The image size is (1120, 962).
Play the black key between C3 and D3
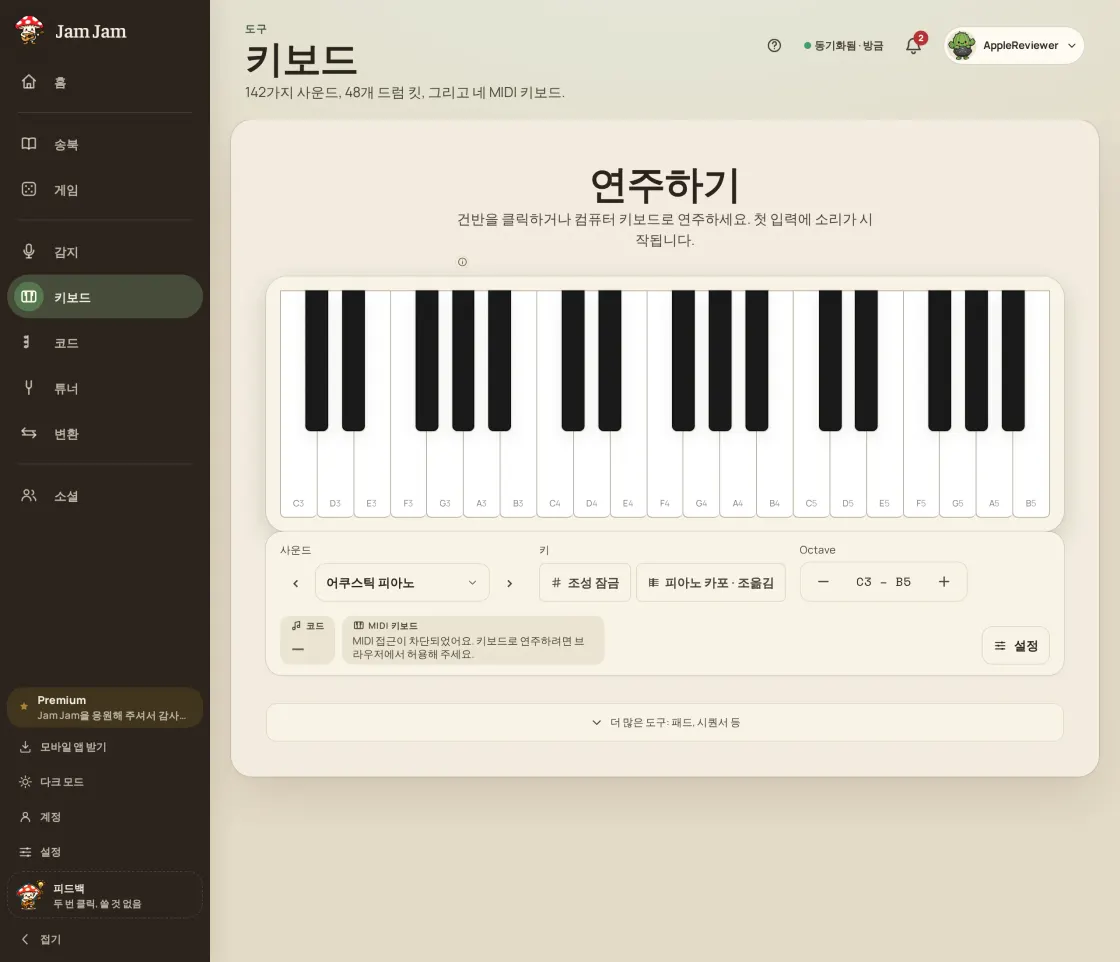click(x=316, y=360)
